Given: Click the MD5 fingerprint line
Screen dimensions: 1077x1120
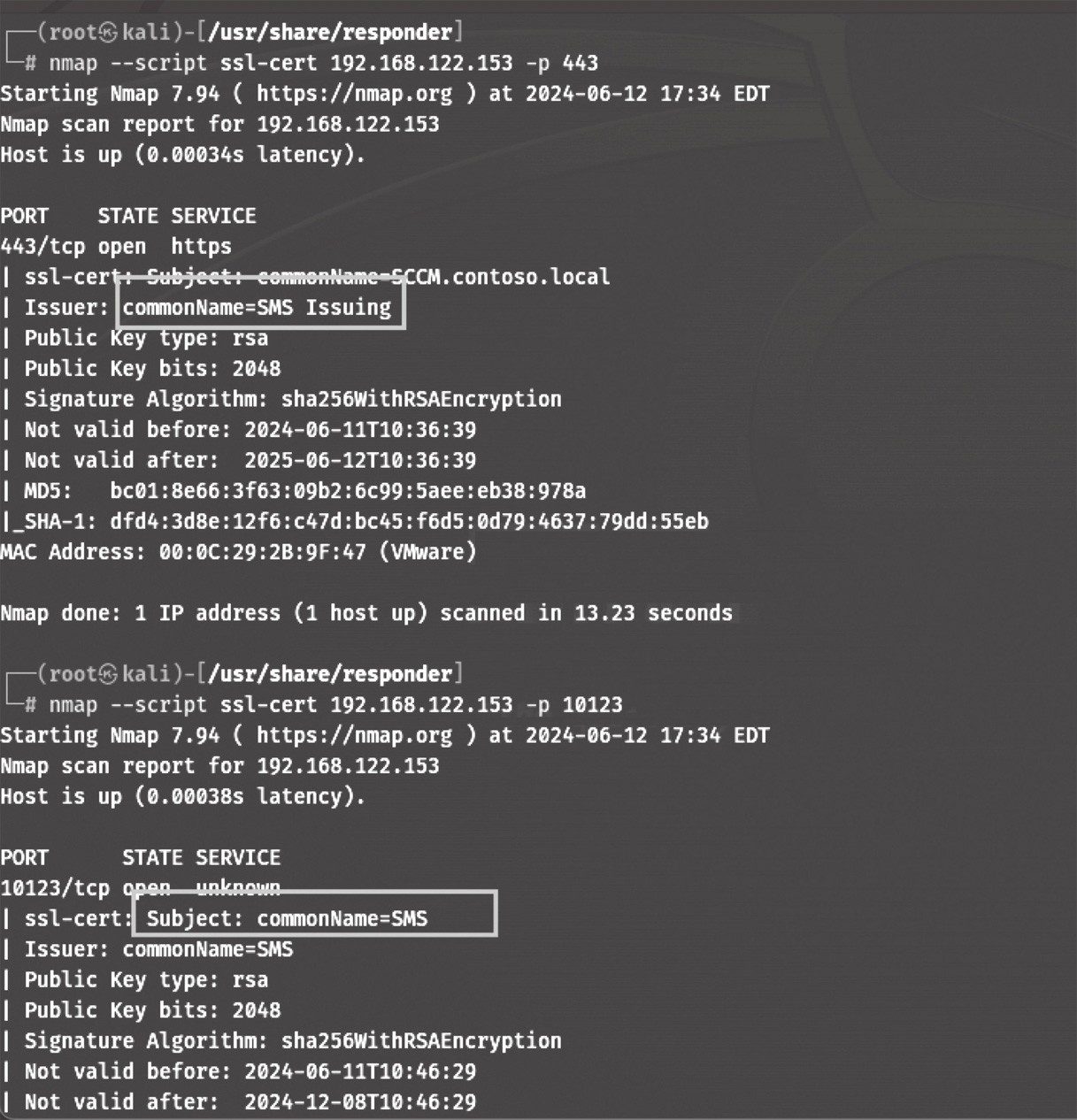Looking at the screenshot, I should (x=294, y=491).
